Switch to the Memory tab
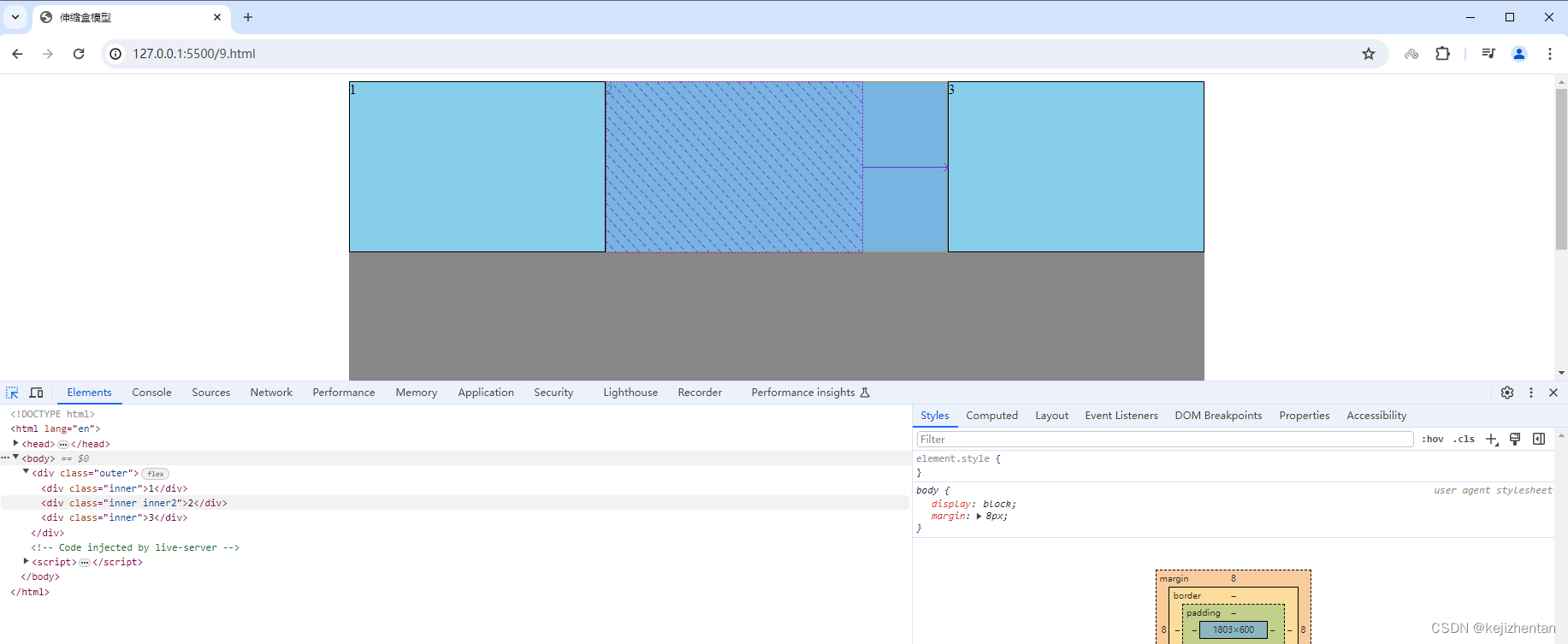Viewport: 1568px width, 644px height. point(417,393)
